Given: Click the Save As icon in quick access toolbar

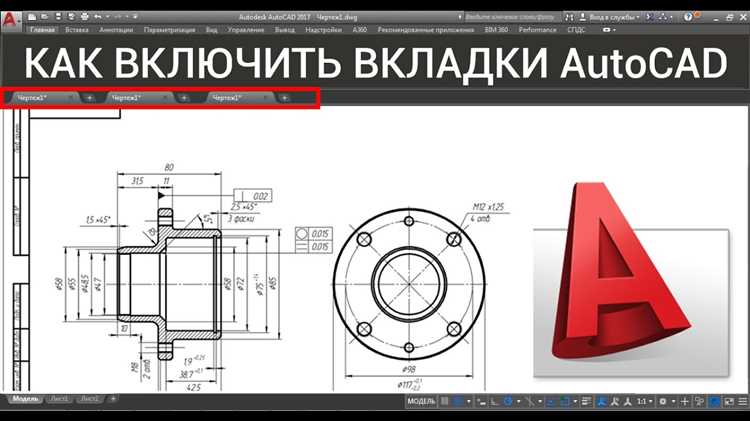Looking at the screenshot, I should pos(71,17).
